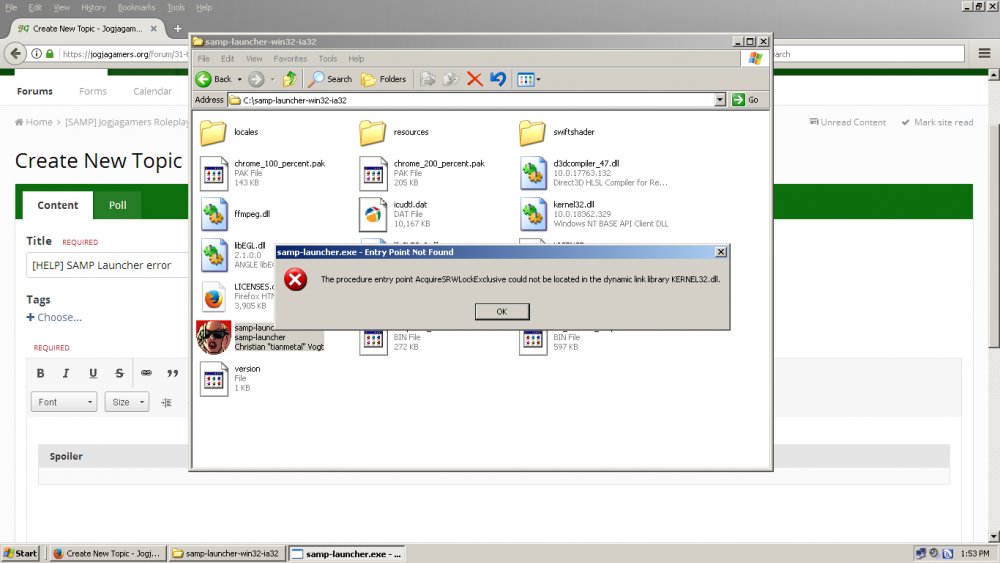This screenshot has height=563, width=1000.
Task: Select chrome_100_percent.pak file
Action: tap(263, 173)
